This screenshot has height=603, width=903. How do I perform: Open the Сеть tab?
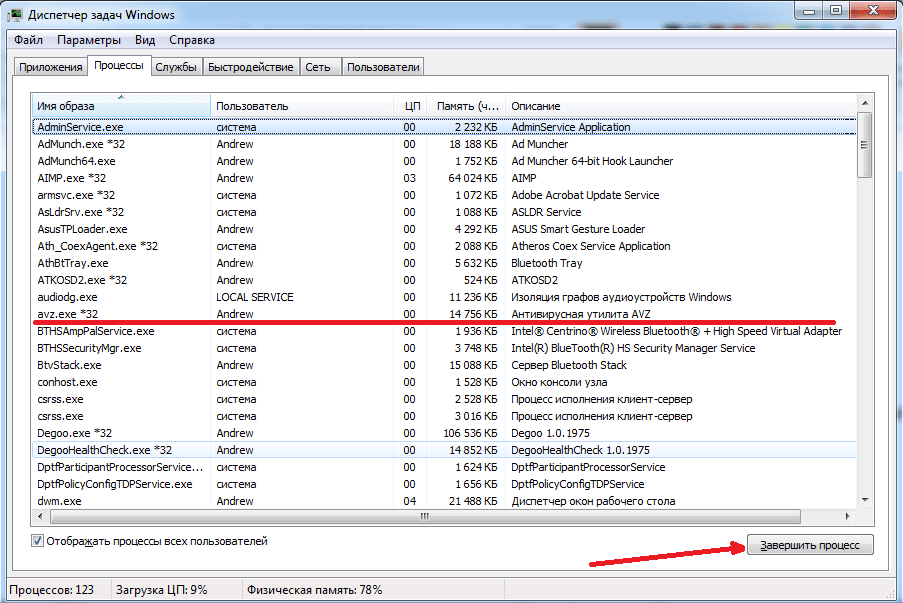pyautogui.click(x=318, y=67)
